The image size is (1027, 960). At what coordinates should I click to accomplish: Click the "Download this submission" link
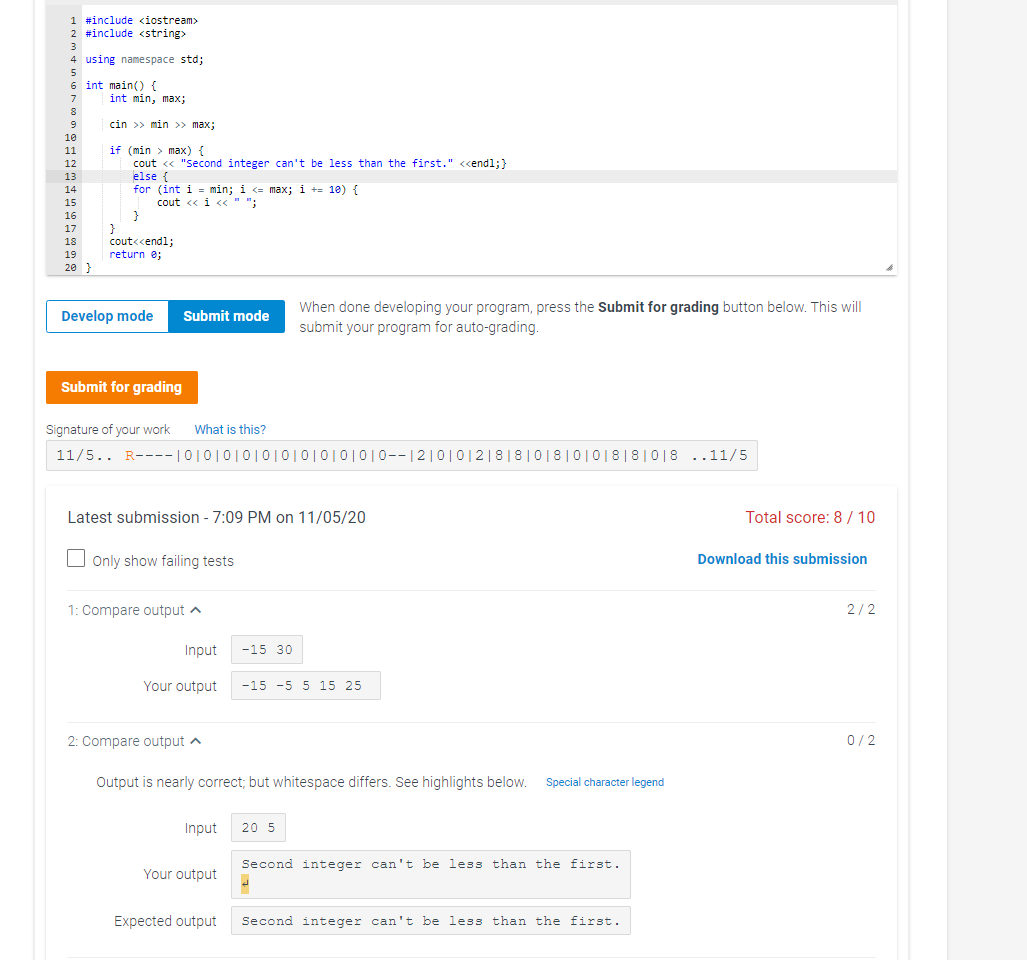point(782,559)
